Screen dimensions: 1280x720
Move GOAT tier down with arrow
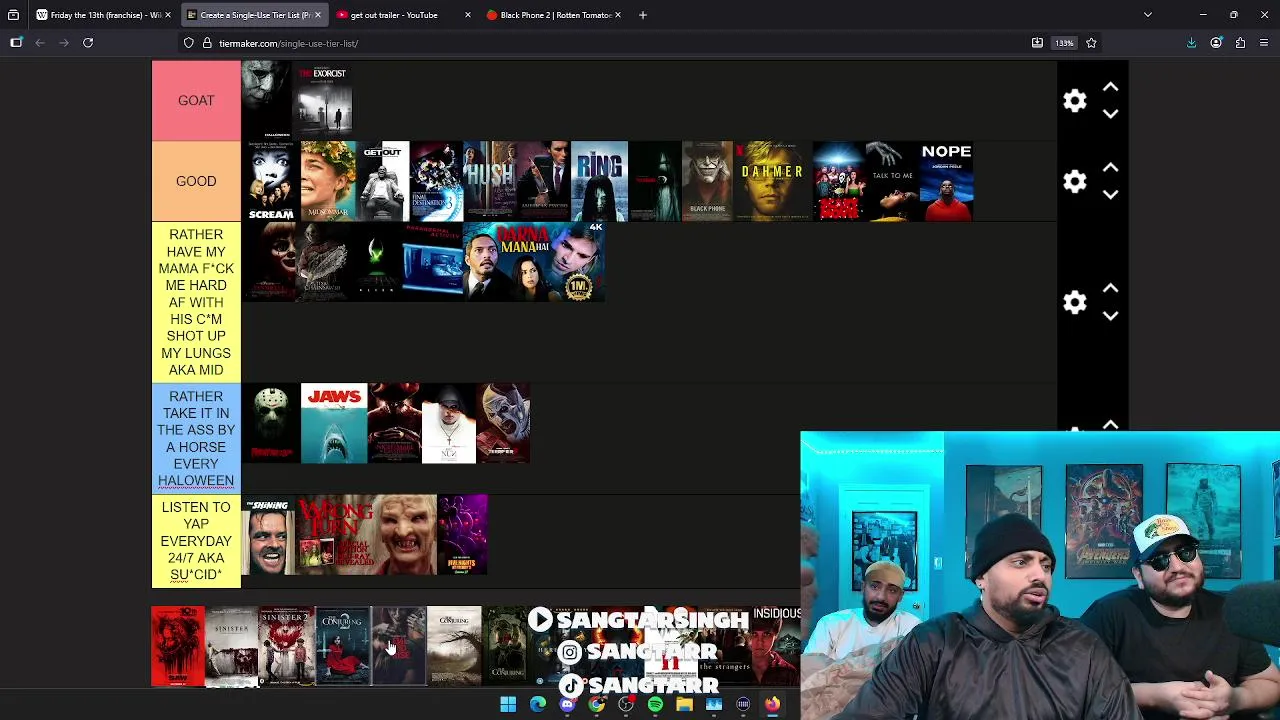pos(1110,114)
